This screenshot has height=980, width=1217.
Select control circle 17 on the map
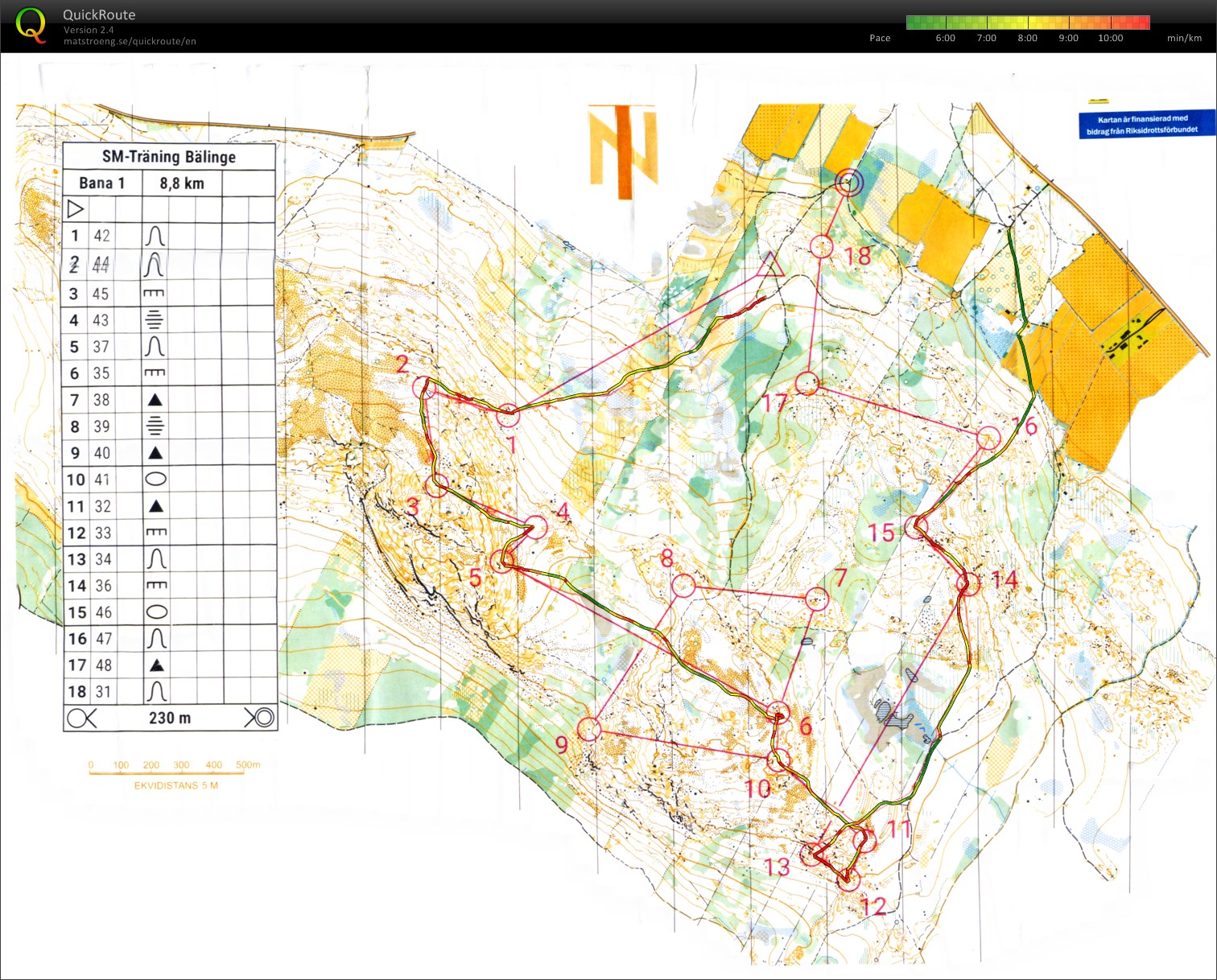tap(807, 383)
